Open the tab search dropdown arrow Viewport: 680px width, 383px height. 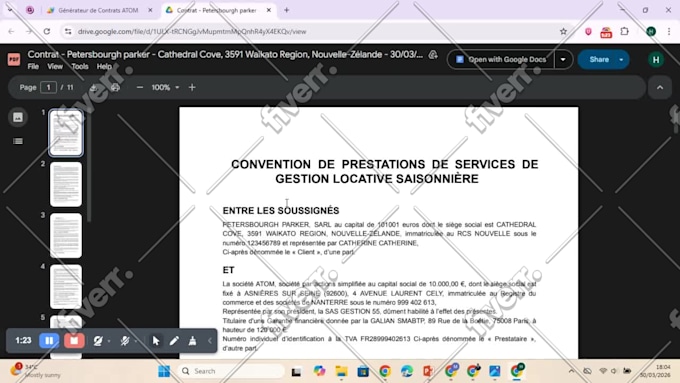(x=10, y=10)
